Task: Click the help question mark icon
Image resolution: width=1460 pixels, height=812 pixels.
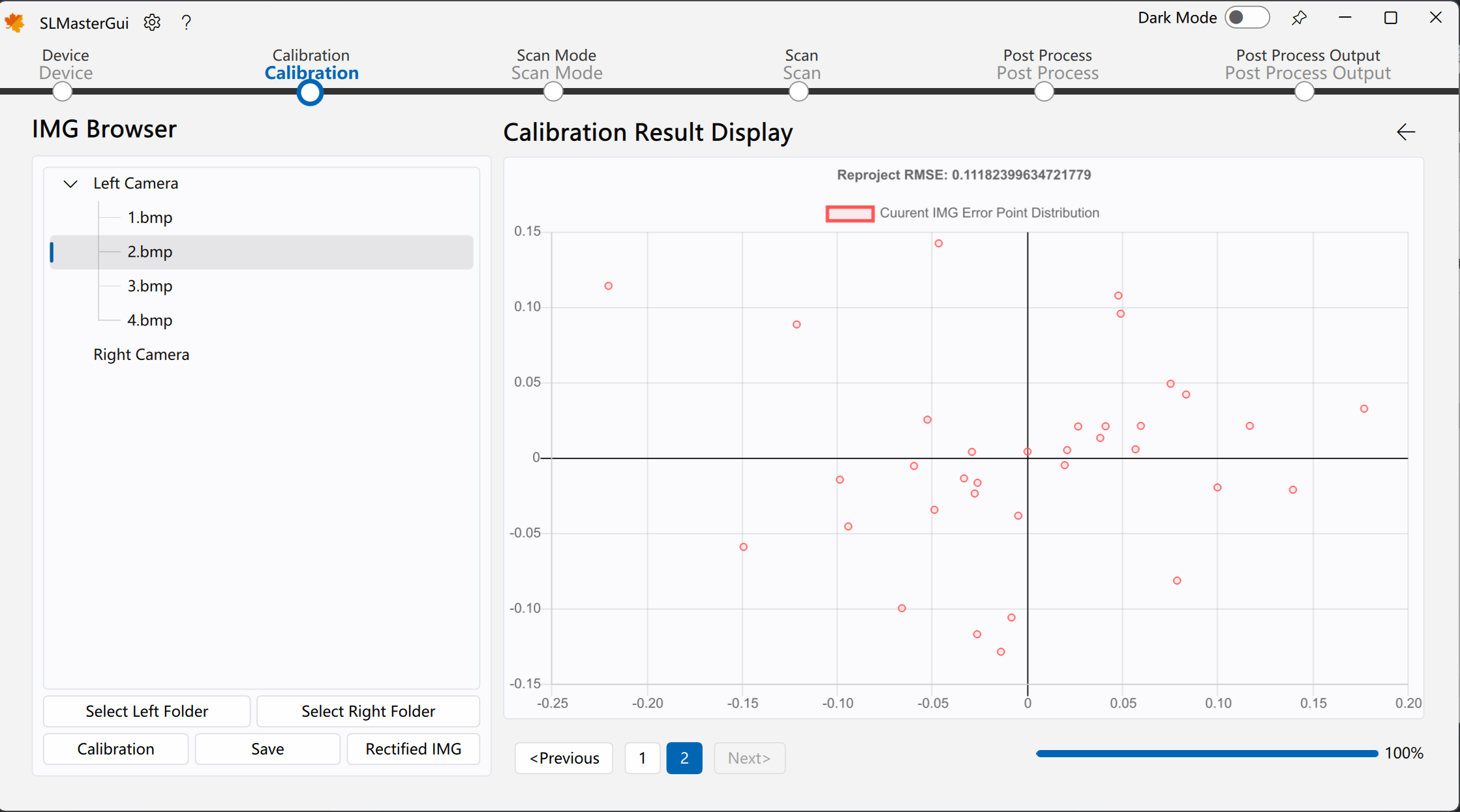Action: (187, 23)
